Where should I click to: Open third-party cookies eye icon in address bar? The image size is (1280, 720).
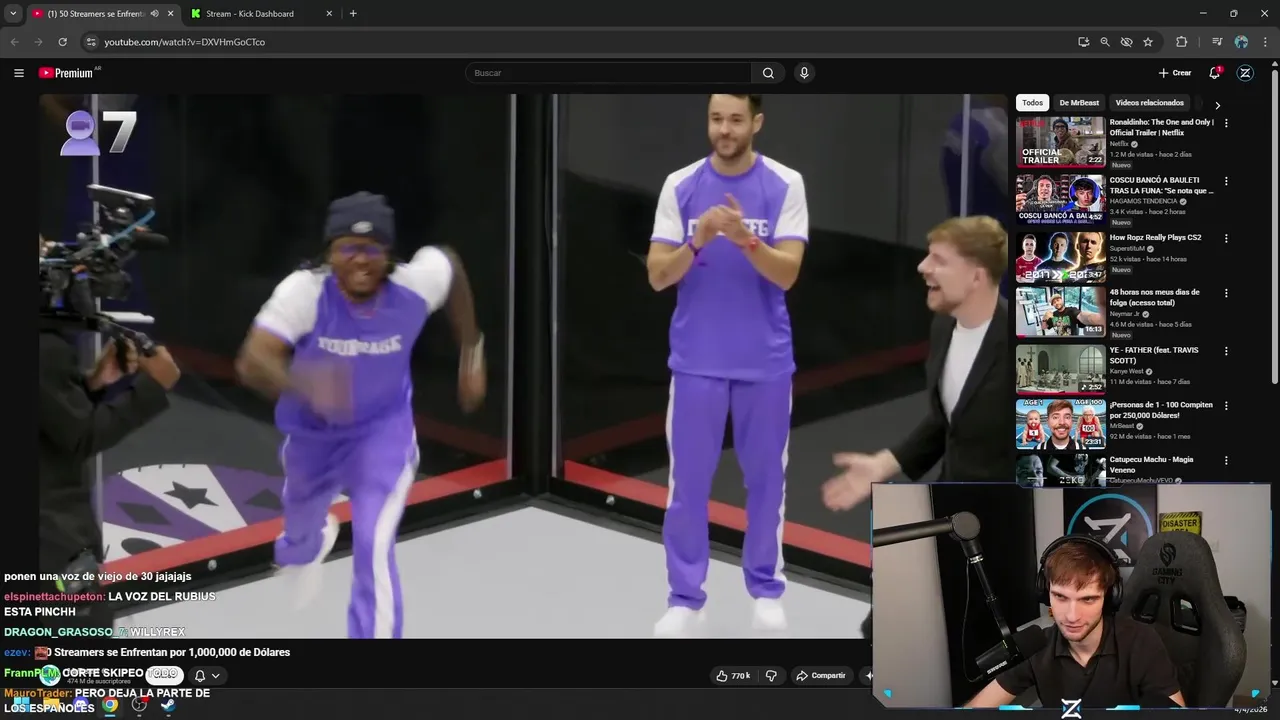click(1126, 42)
